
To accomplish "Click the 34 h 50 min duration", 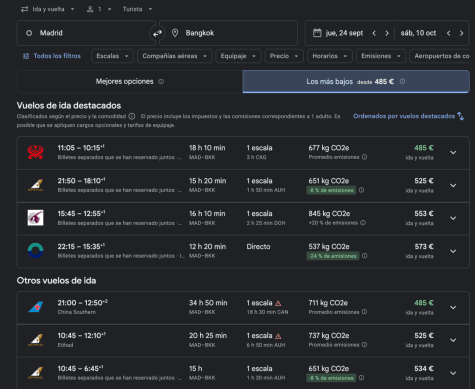I will [x=208, y=303].
